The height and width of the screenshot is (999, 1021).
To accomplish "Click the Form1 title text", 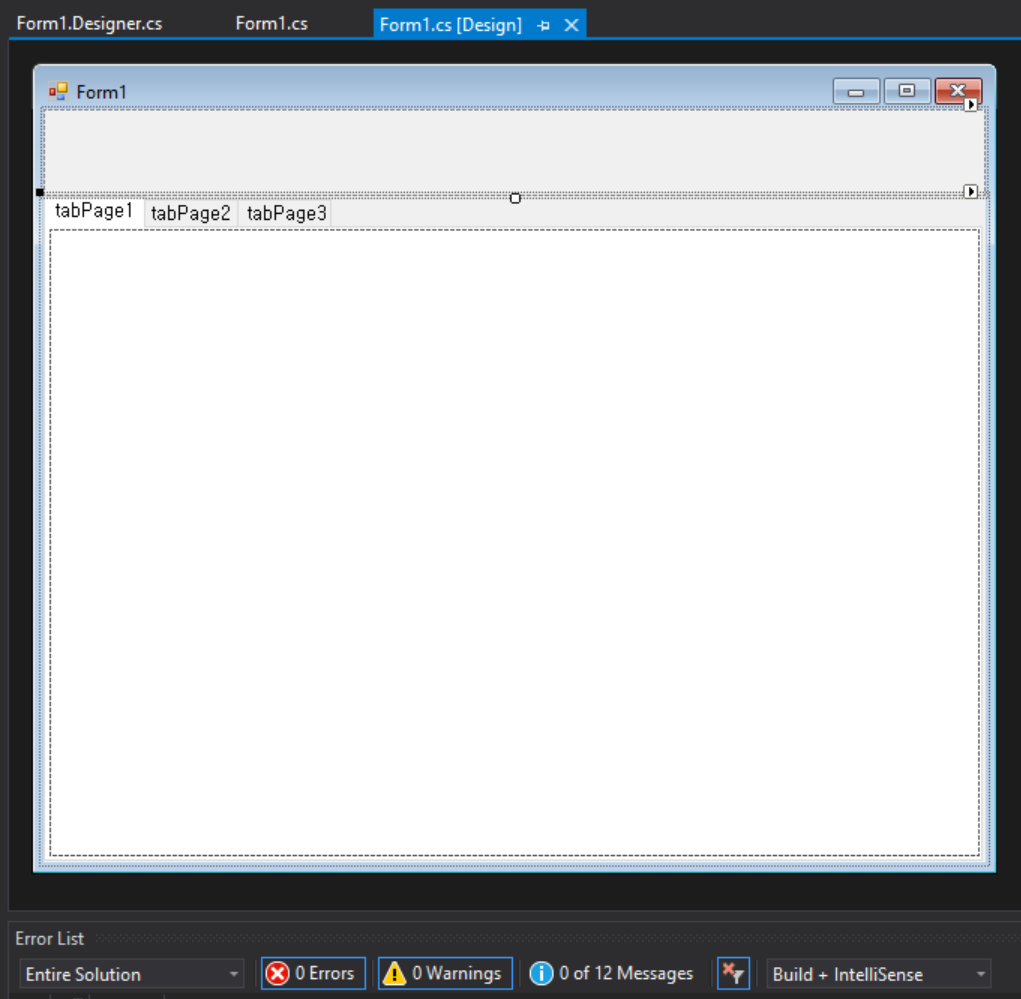I will 102,92.
